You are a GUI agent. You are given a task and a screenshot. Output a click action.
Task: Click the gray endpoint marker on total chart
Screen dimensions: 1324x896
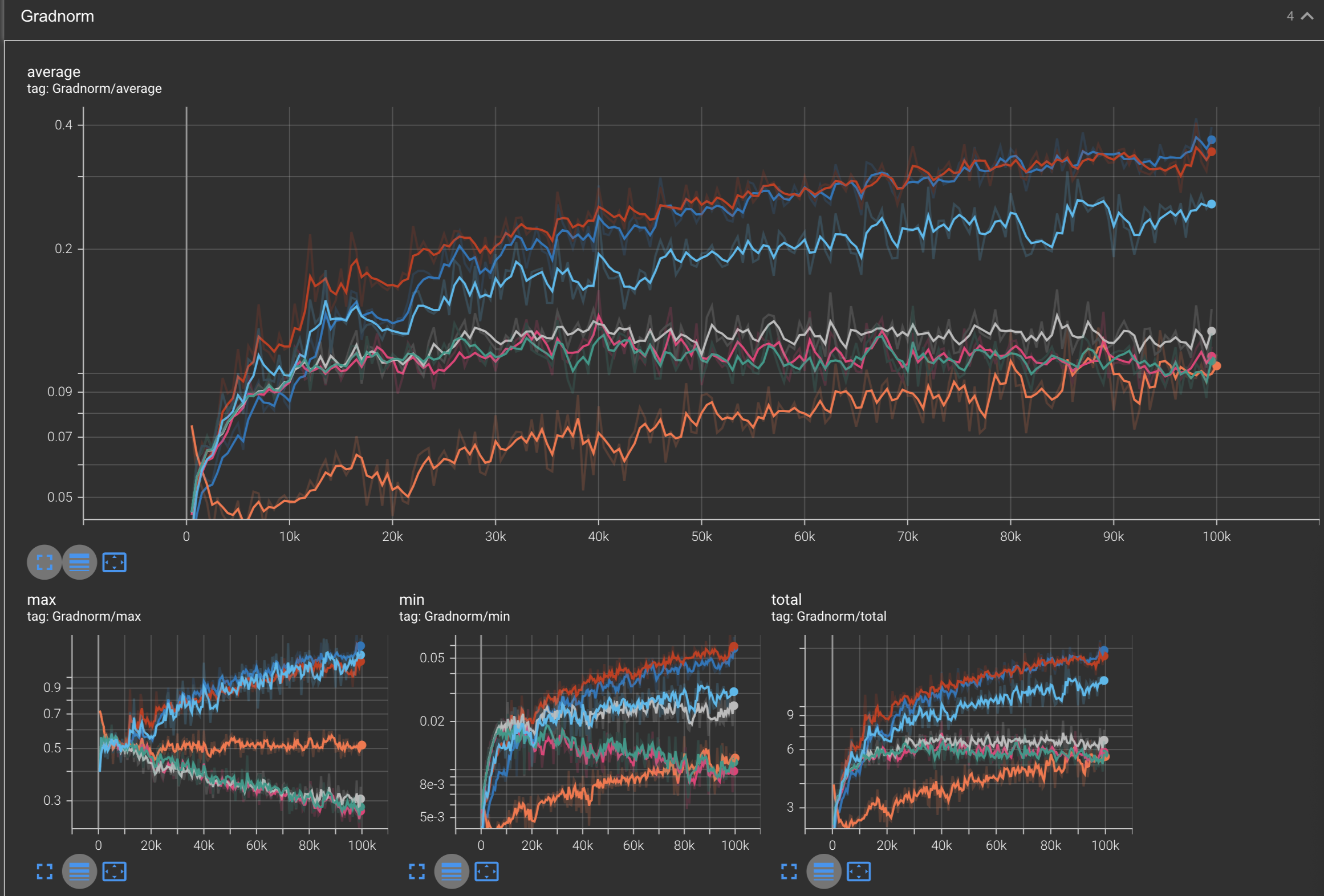[x=1104, y=740]
